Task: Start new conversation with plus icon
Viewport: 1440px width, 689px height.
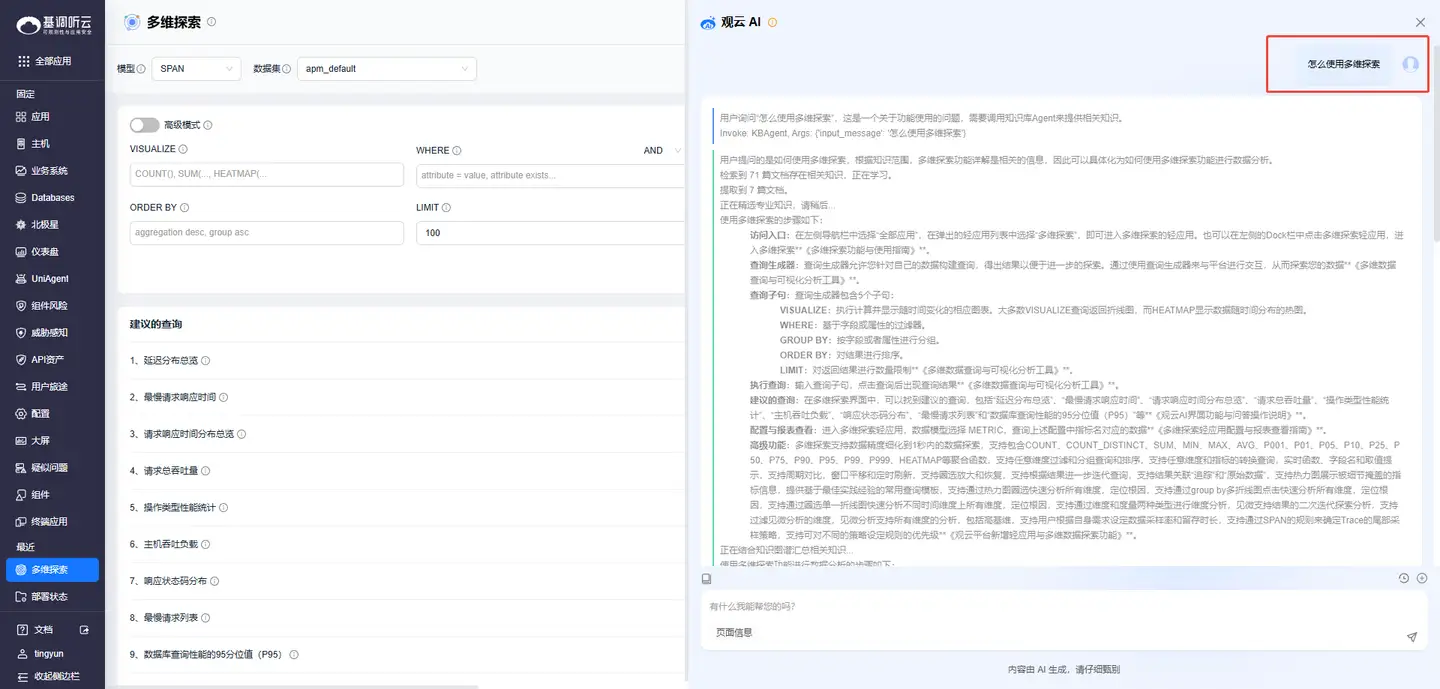Action: (x=1422, y=578)
